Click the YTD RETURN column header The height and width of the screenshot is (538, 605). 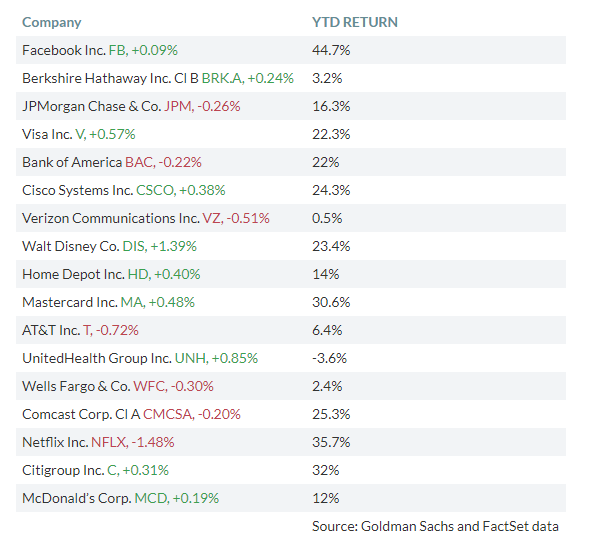coord(356,22)
